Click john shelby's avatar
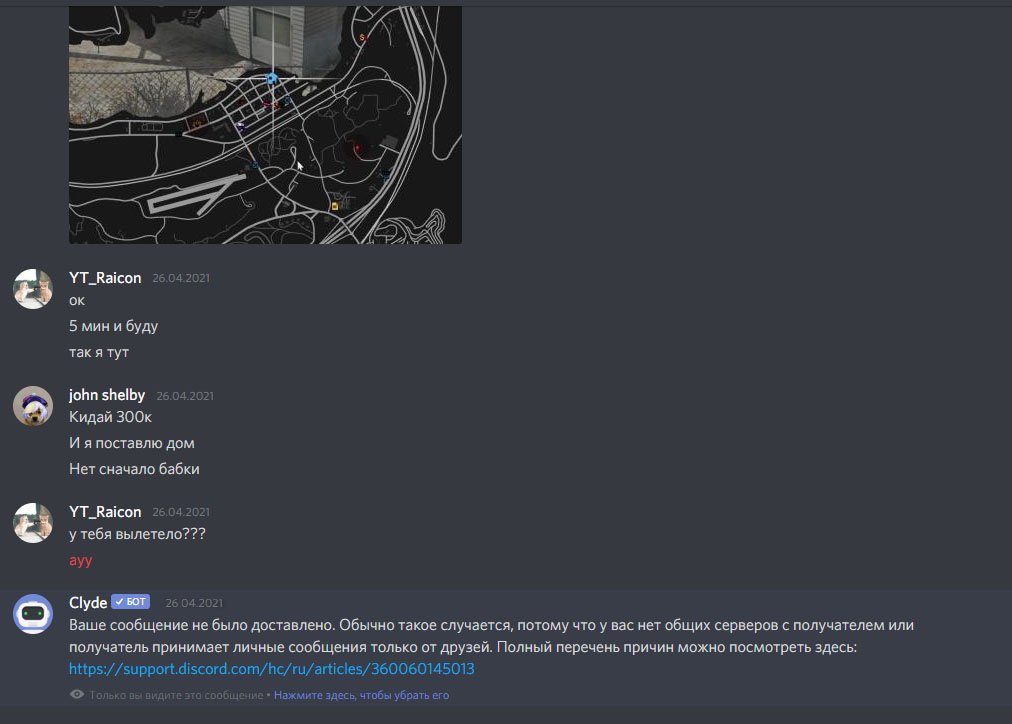The width and height of the screenshot is (1012, 724). coord(33,406)
